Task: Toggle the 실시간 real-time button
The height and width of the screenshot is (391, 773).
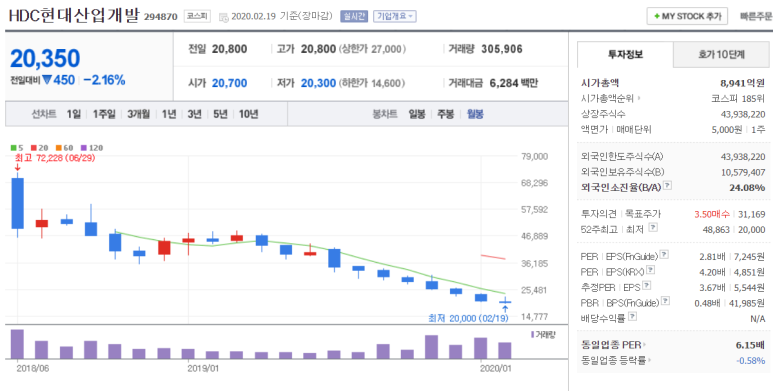Action: (353, 16)
